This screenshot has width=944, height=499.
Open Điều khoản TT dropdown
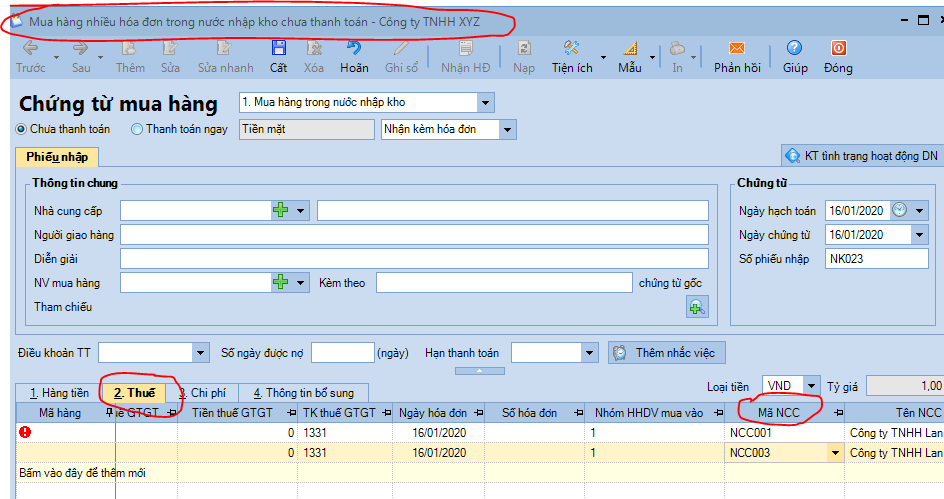point(200,353)
